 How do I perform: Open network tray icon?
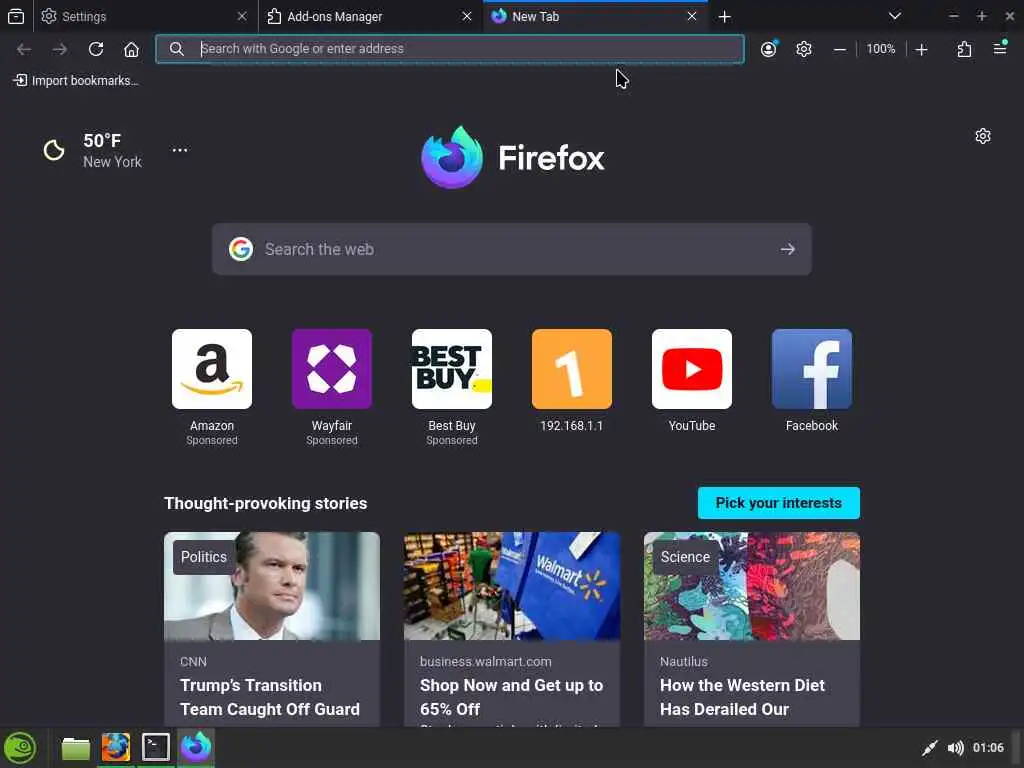(x=929, y=748)
